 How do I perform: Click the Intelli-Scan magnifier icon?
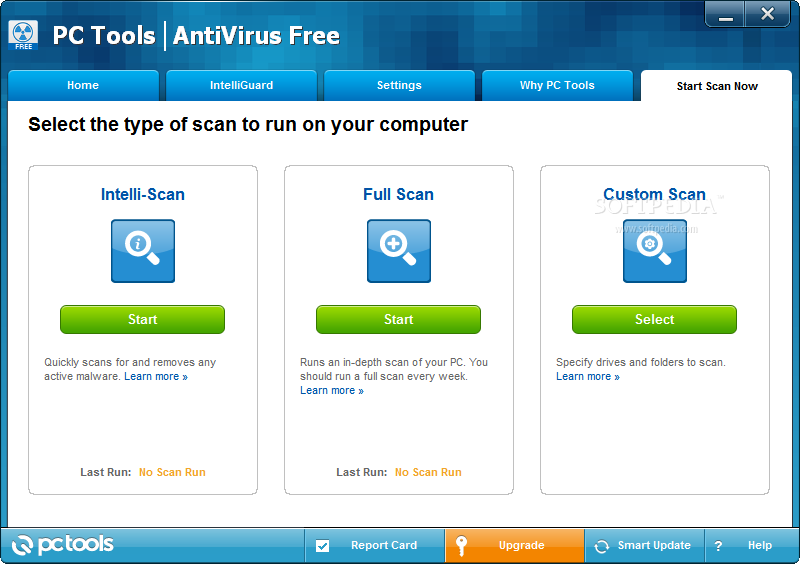[142, 251]
